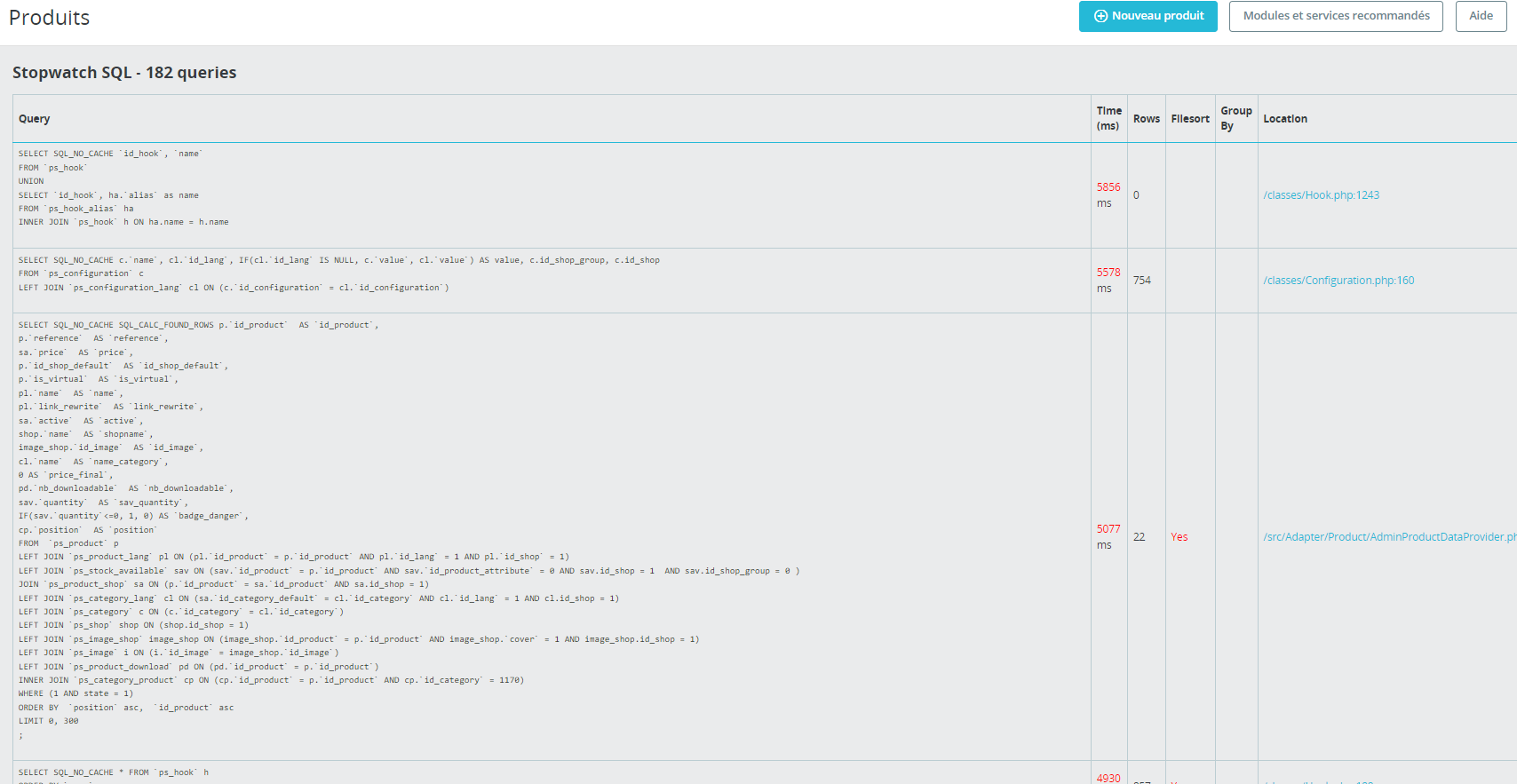The width and height of the screenshot is (1517, 784).
Task: Select the 5077 ms time value
Action: [1108, 537]
